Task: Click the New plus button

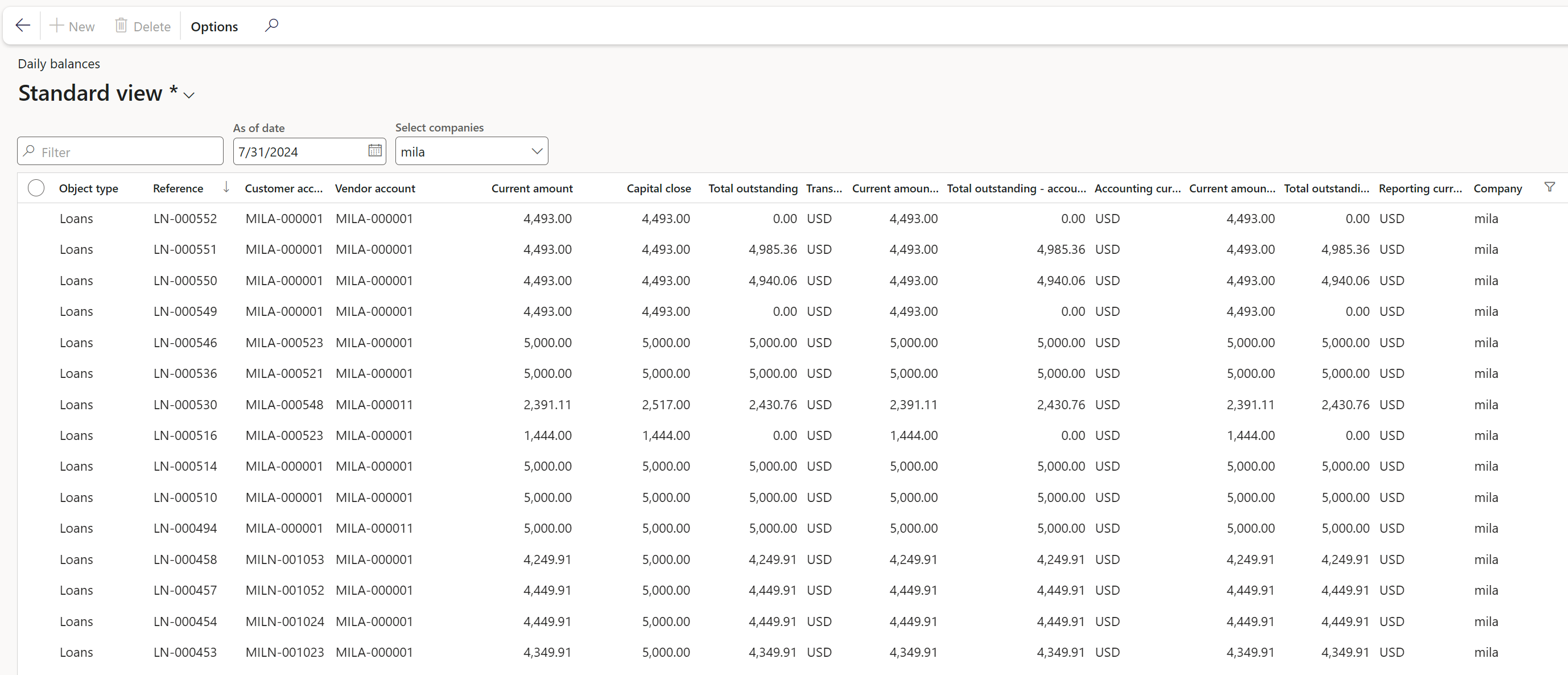Action: point(72,26)
